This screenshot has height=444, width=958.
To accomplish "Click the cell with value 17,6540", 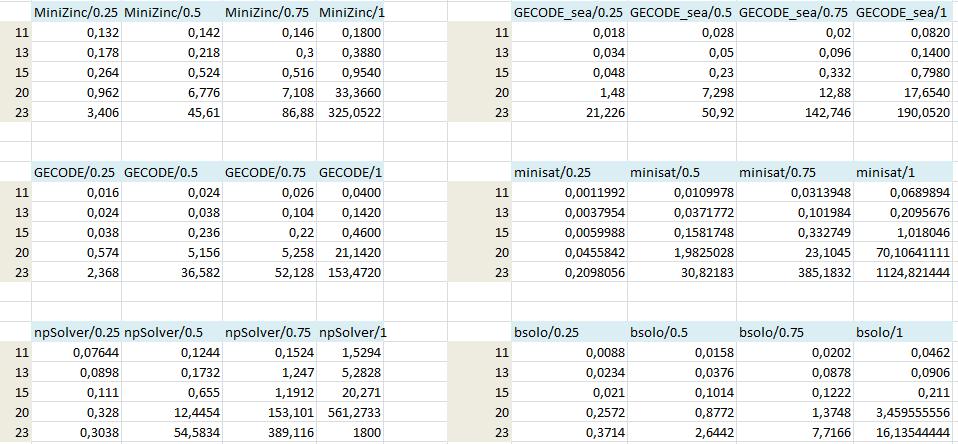I will [x=904, y=92].
